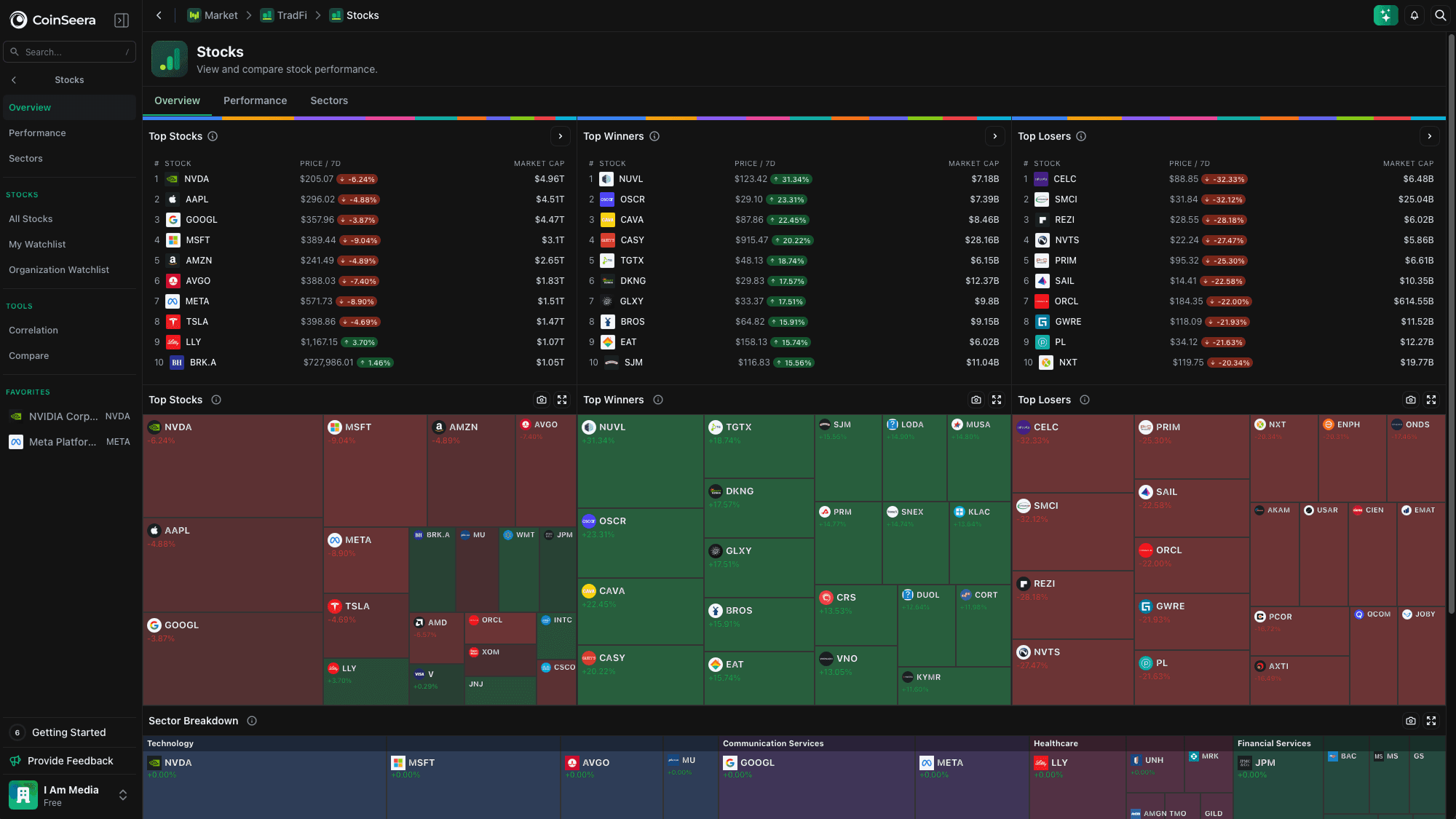Open Top Stocks full list arrow
This screenshot has width=1456, height=819.
tap(561, 136)
